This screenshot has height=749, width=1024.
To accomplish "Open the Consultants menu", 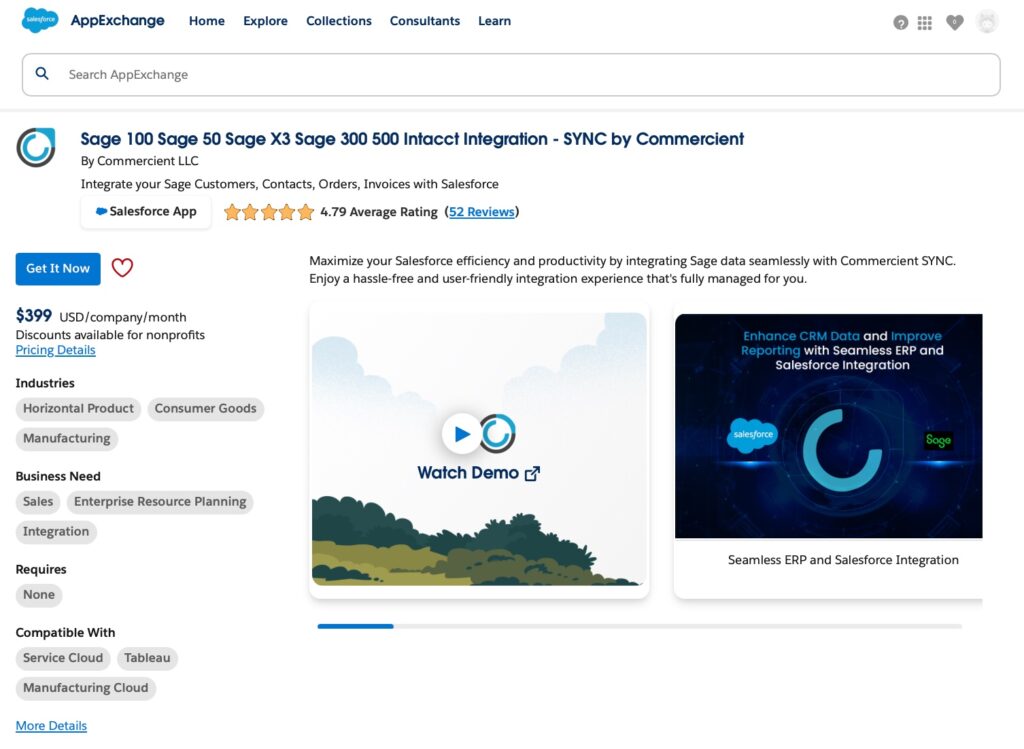I will 424,21.
